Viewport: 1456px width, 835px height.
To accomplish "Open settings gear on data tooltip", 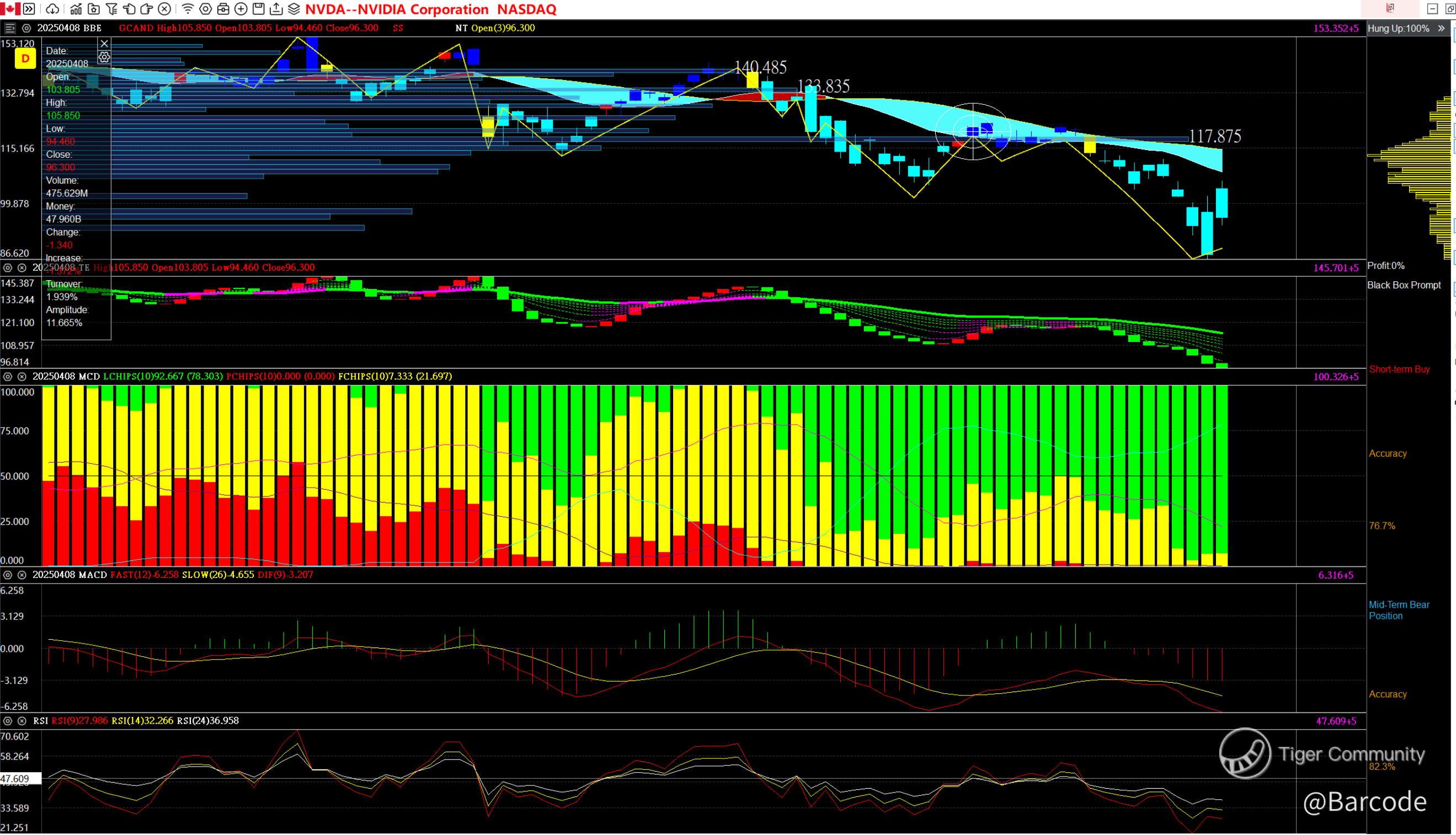I will (104, 57).
